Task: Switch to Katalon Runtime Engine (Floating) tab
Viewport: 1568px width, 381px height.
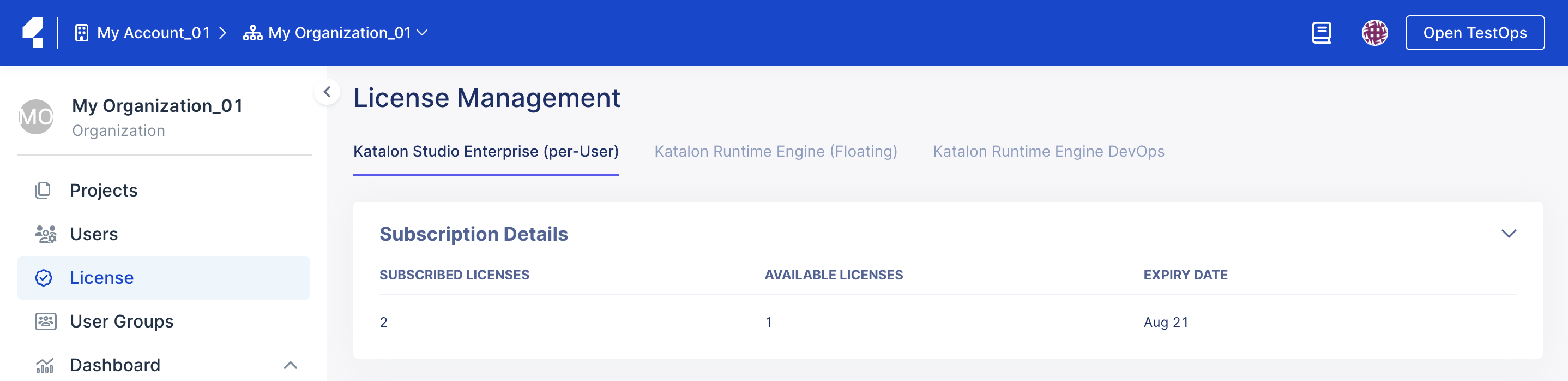Action: tap(775, 151)
